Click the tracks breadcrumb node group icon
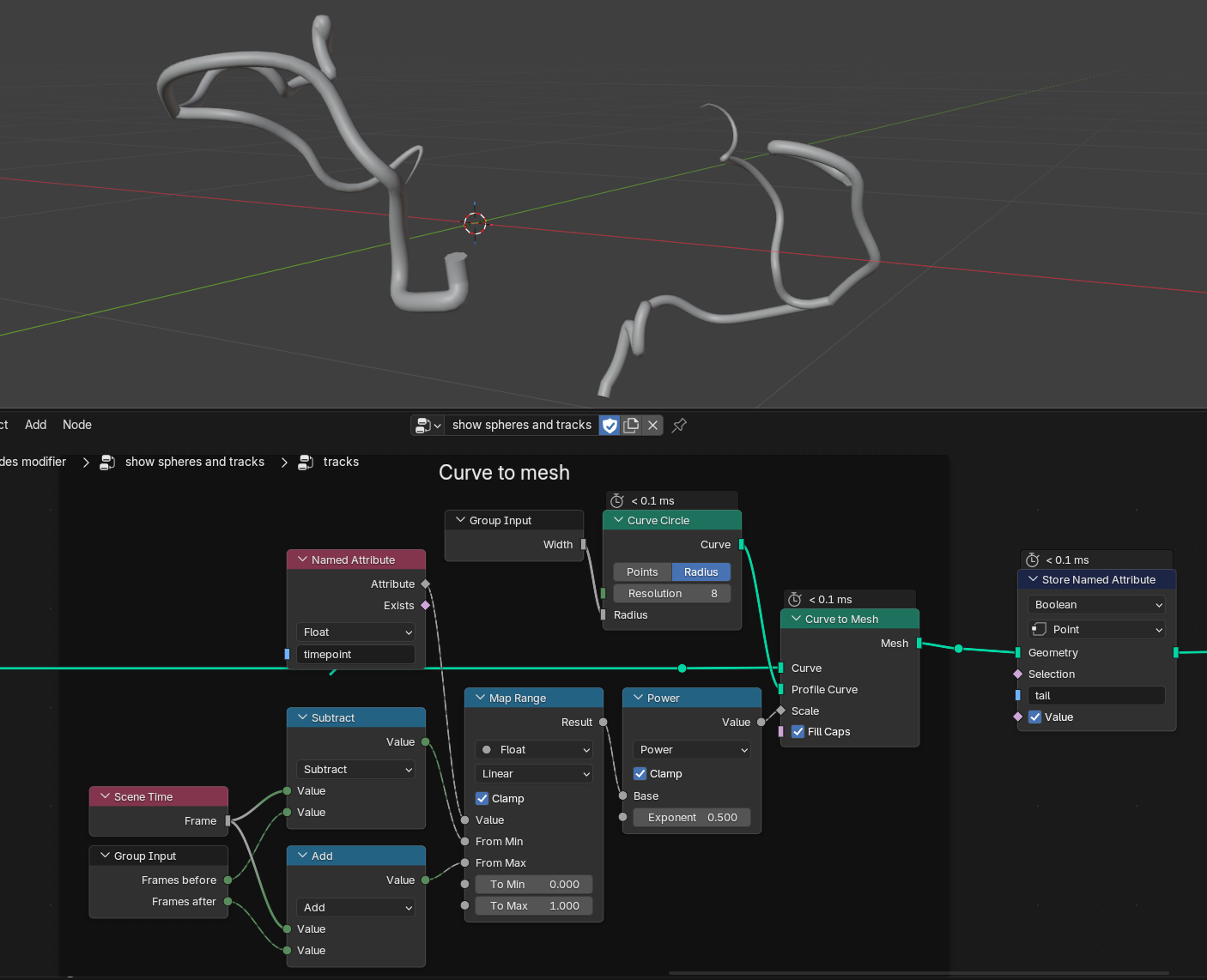This screenshot has height=980, width=1207. (x=306, y=463)
